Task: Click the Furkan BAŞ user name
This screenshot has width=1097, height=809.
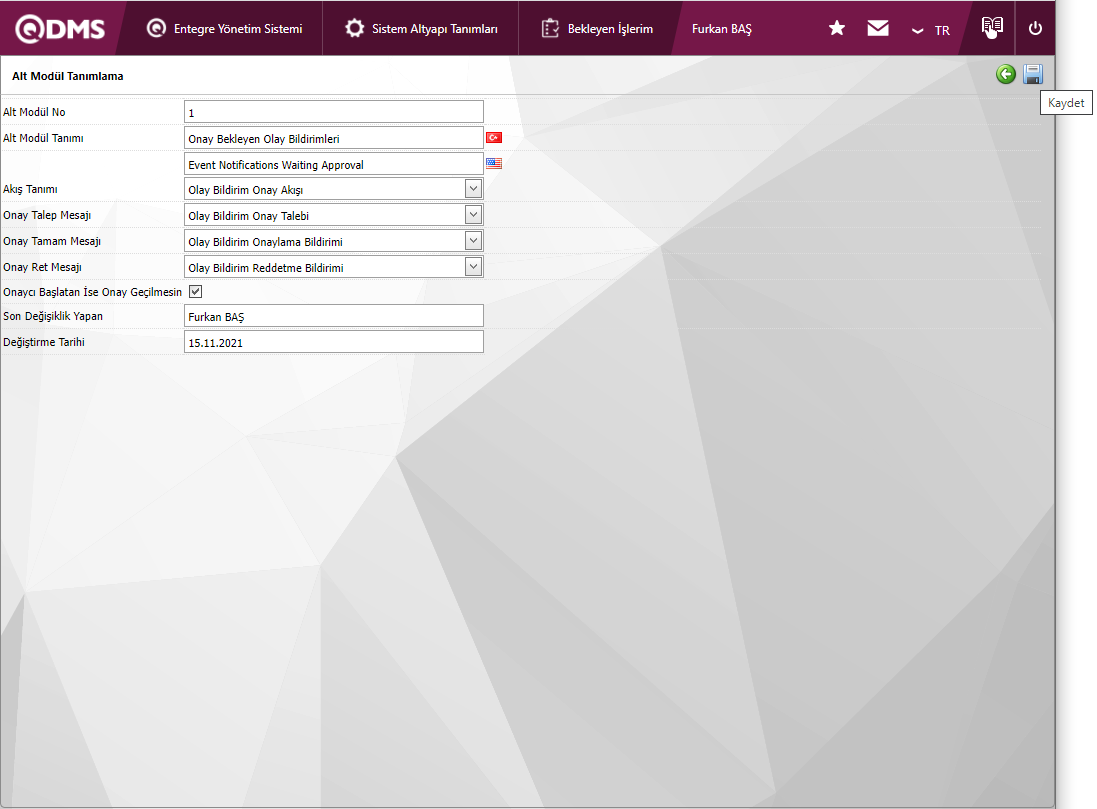Action: tap(721, 29)
